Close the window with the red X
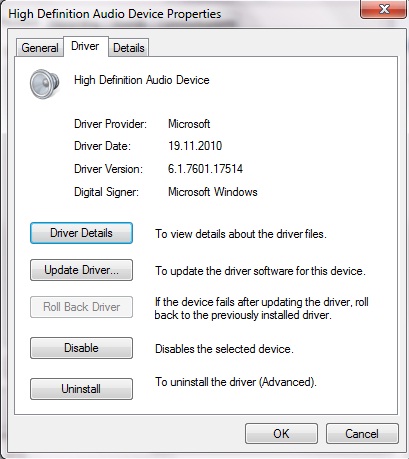Viewport: 409px width, 459px height. [383, 9]
